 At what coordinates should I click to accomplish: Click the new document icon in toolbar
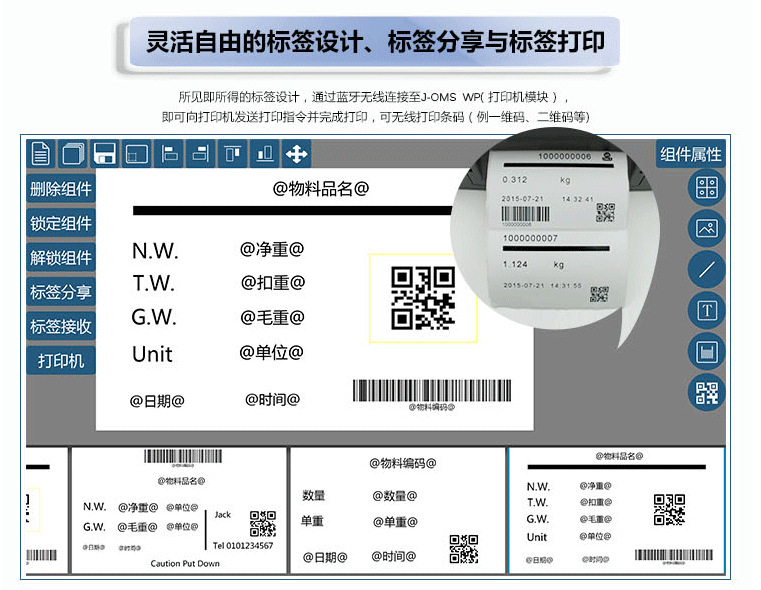(x=40, y=154)
